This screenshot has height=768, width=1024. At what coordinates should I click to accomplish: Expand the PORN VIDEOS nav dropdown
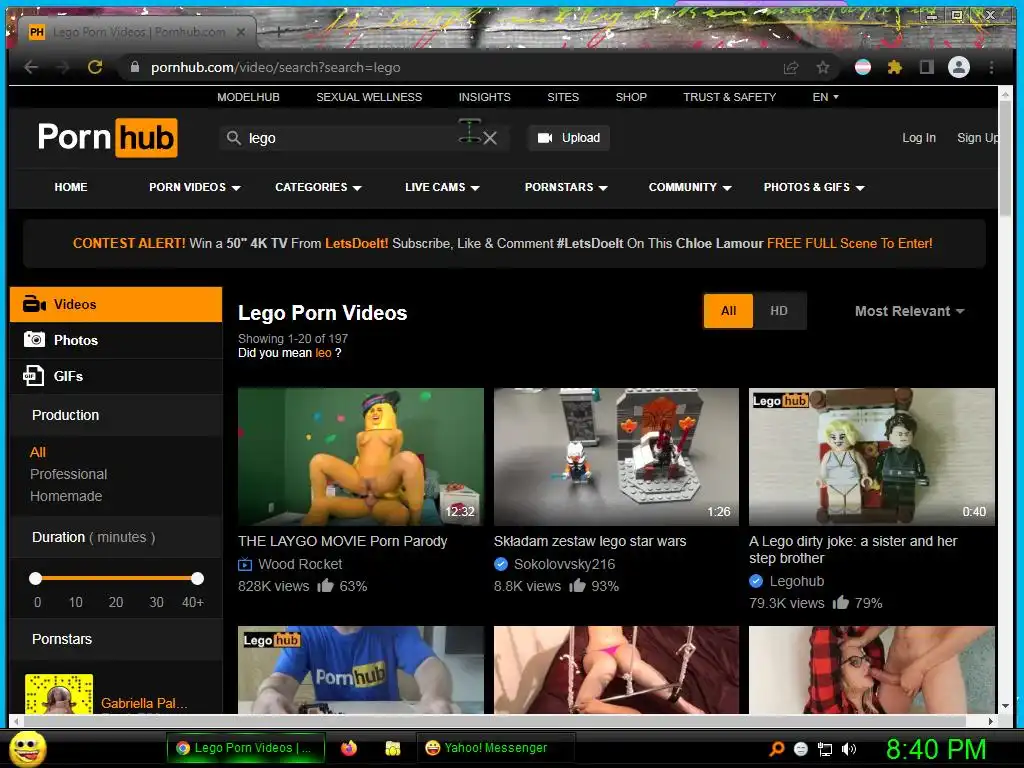click(x=195, y=187)
